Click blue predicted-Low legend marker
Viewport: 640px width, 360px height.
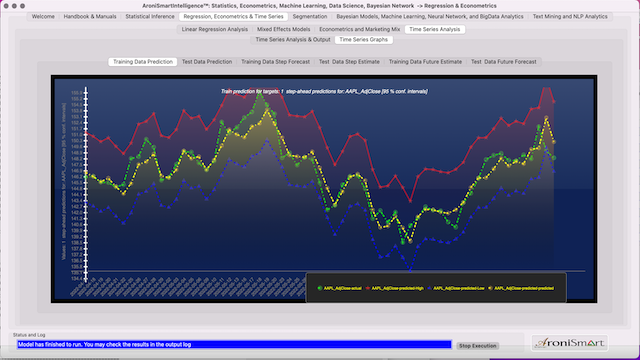429,288
